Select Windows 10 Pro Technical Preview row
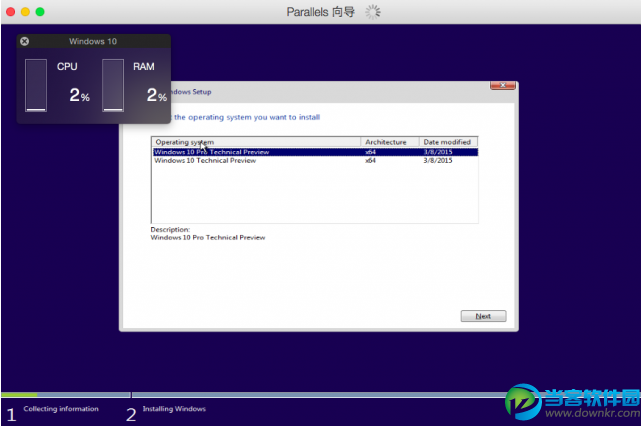Image resolution: width=641 pixels, height=427 pixels. (x=315, y=152)
